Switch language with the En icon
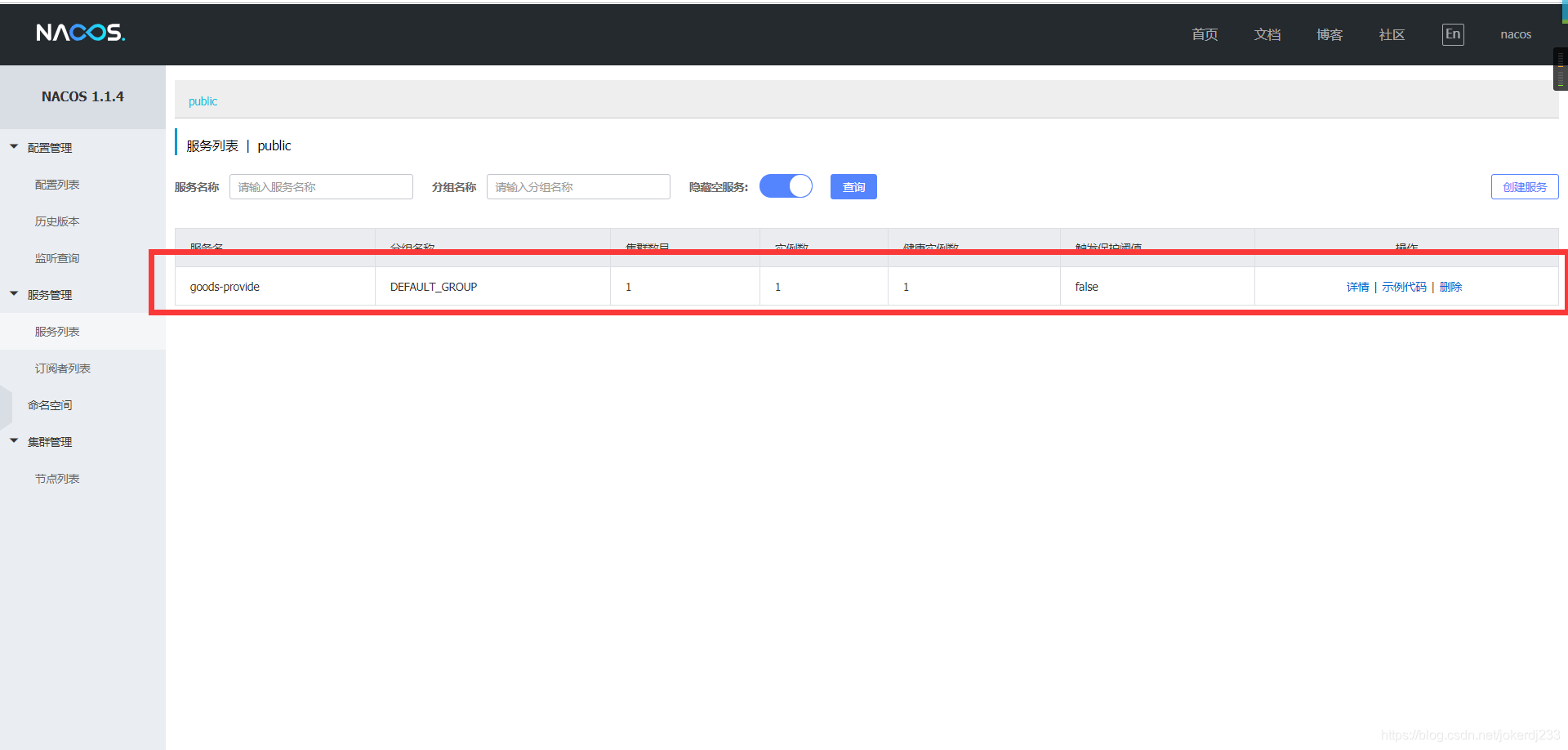Image resolution: width=1568 pixels, height=750 pixels. click(x=1453, y=34)
